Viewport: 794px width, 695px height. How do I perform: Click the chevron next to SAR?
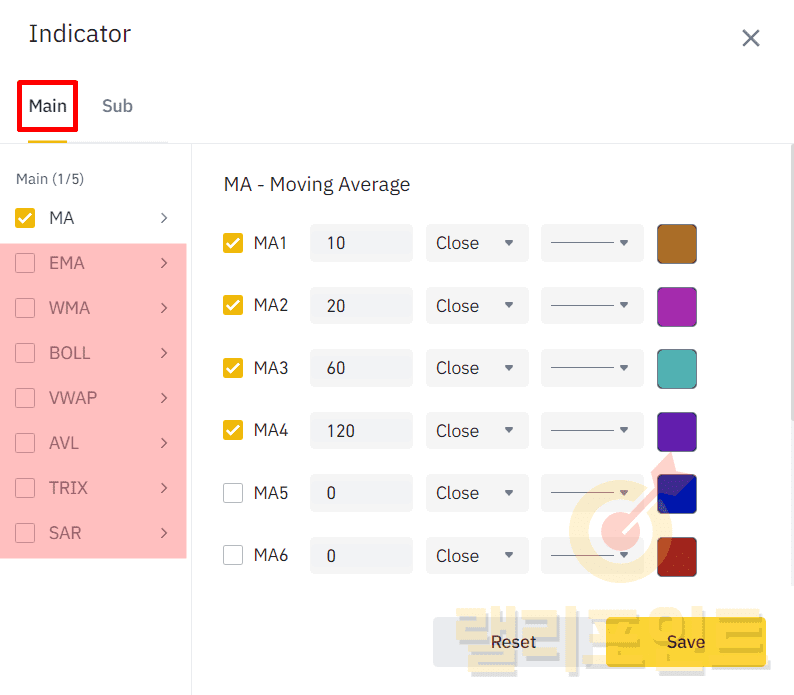[164, 533]
